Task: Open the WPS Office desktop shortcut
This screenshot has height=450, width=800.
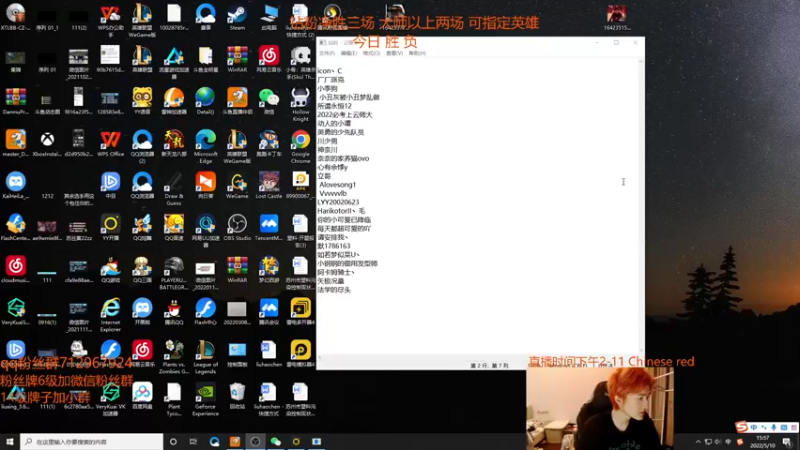Action: point(110,143)
